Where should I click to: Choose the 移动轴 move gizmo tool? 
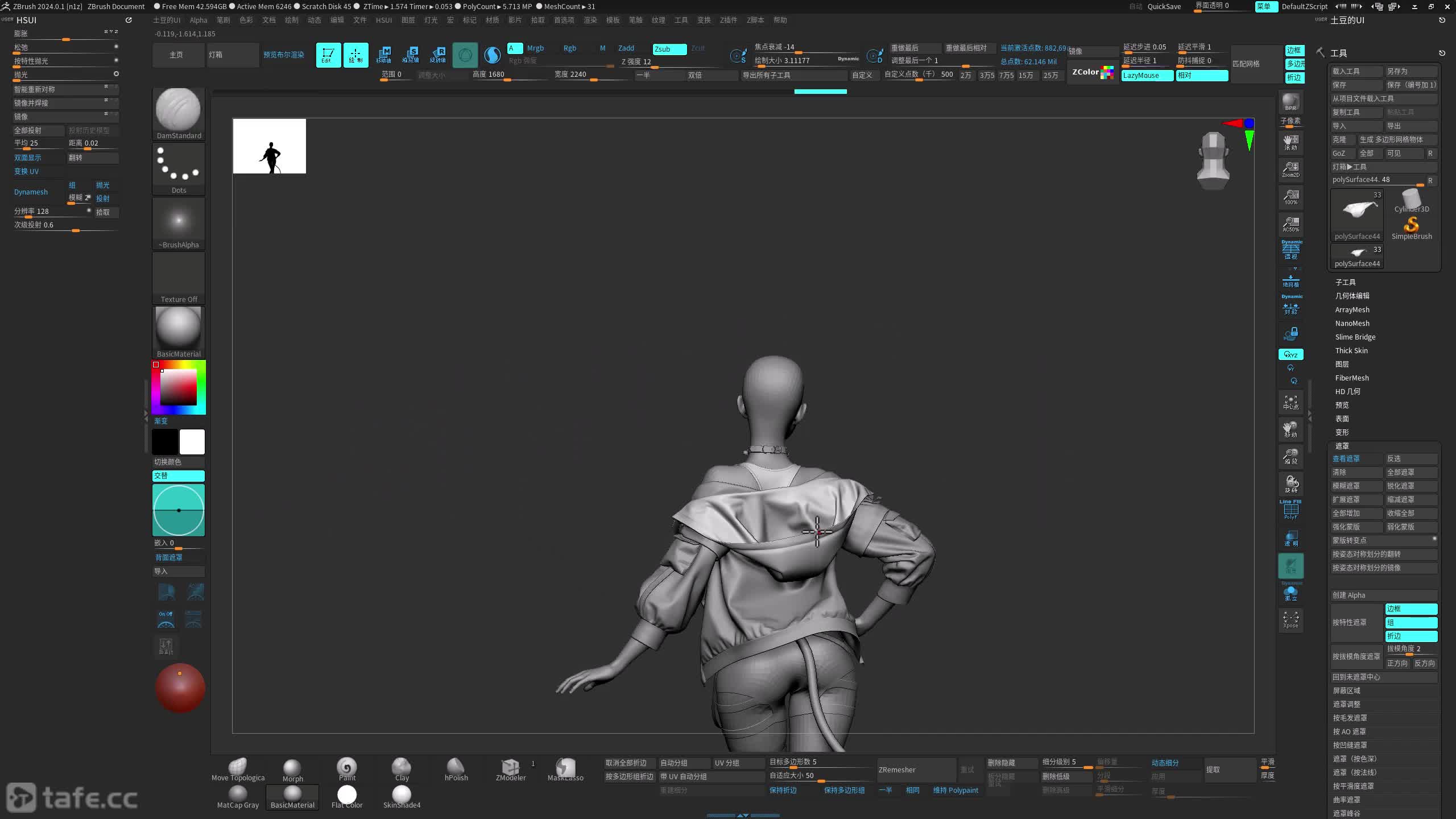(x=383, y=55)
